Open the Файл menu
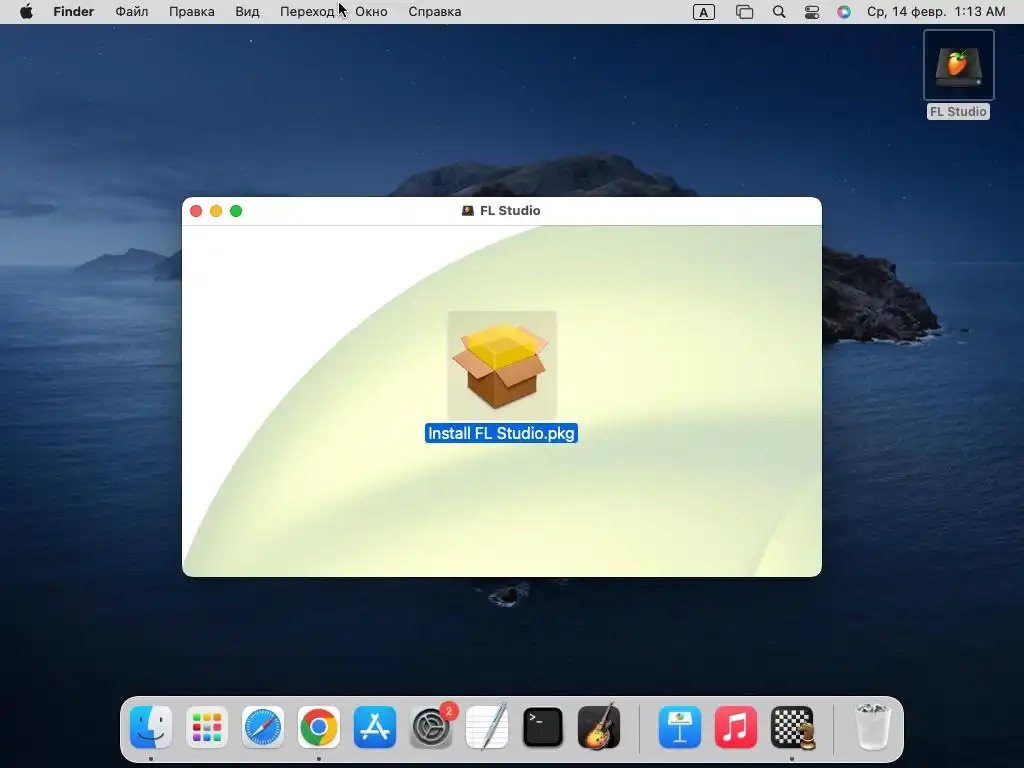 pyautogui.click(x=132, y=12)
